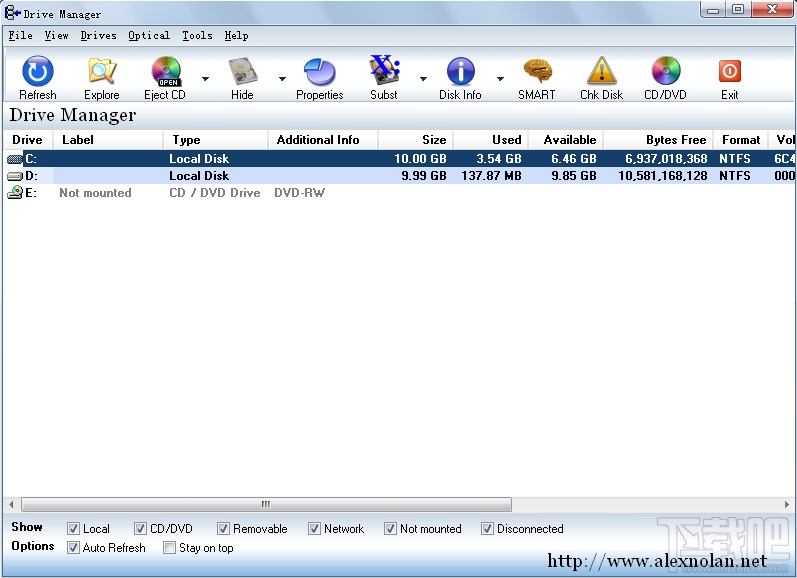Open the Optical menu
This screenshot has height=578, width=797.
point(148,36)
